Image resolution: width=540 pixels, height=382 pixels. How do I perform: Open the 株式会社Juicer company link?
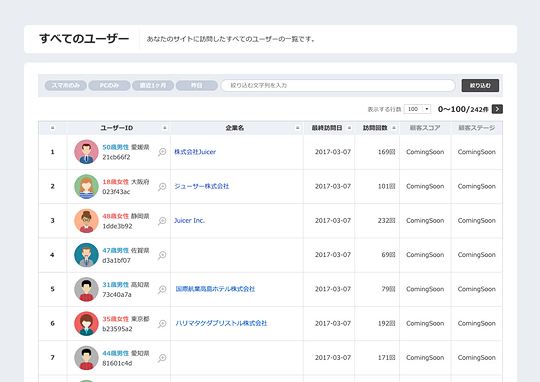[195, 152]
